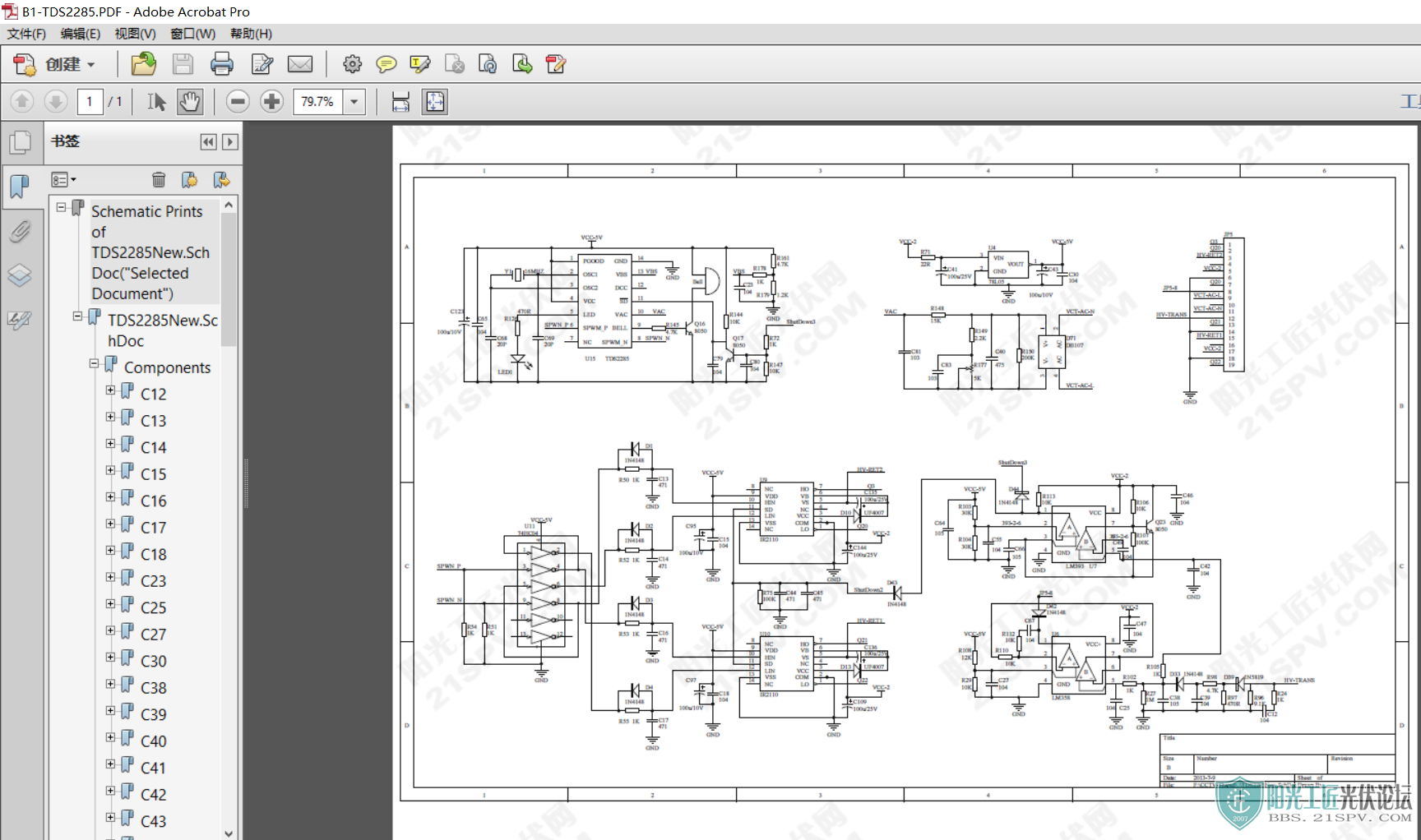The height and width of the screenshot is (840, 1421).
Task: Expand the C40 bookmark
Action: click(x=110, y=737)
